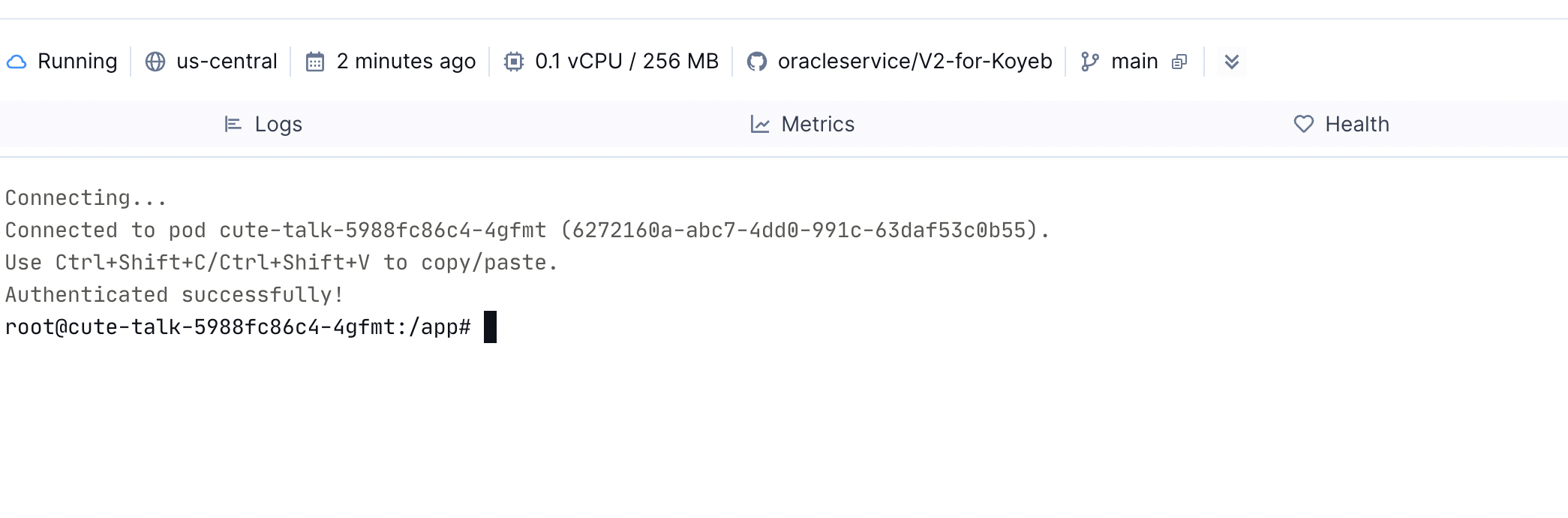Click the Logs list icon

pos(233,124)
